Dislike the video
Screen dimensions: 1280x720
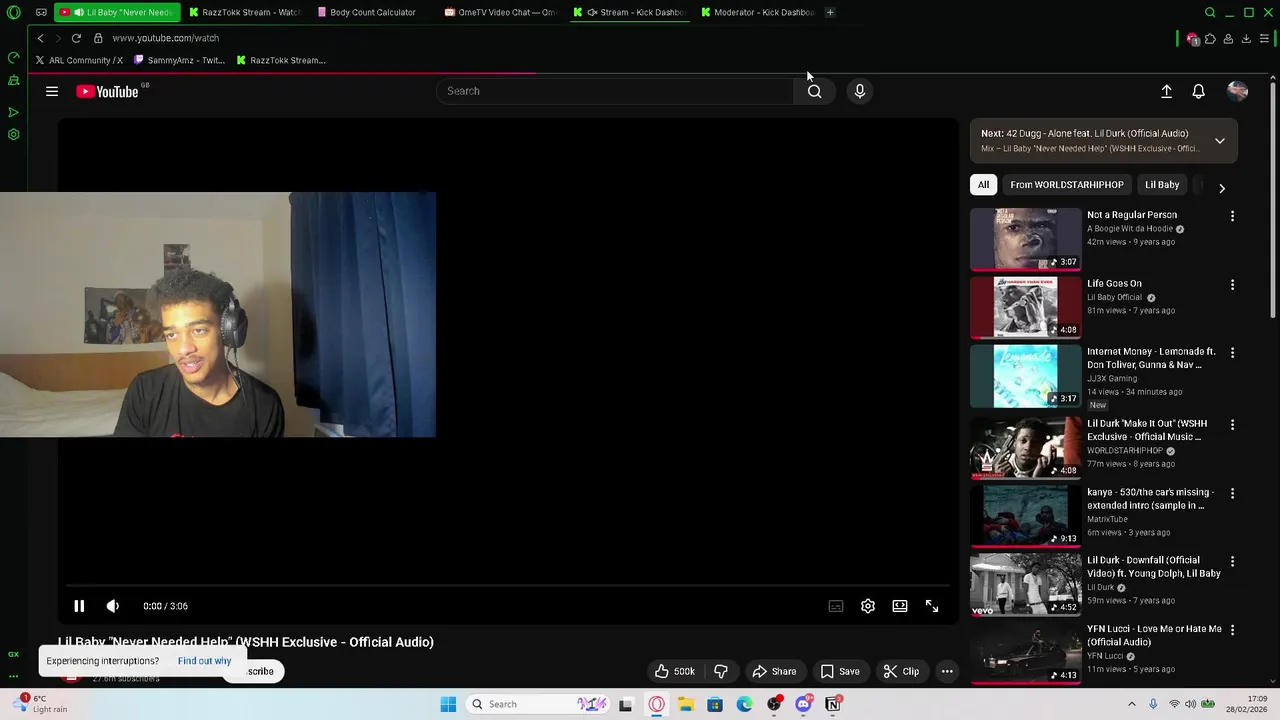[x=721, y=672]
